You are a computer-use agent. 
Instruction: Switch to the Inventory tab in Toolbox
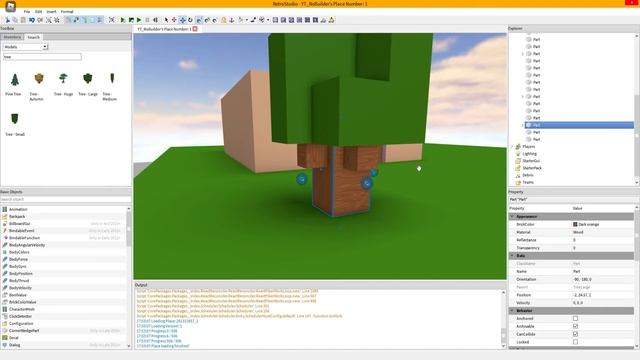pos(12,37)
